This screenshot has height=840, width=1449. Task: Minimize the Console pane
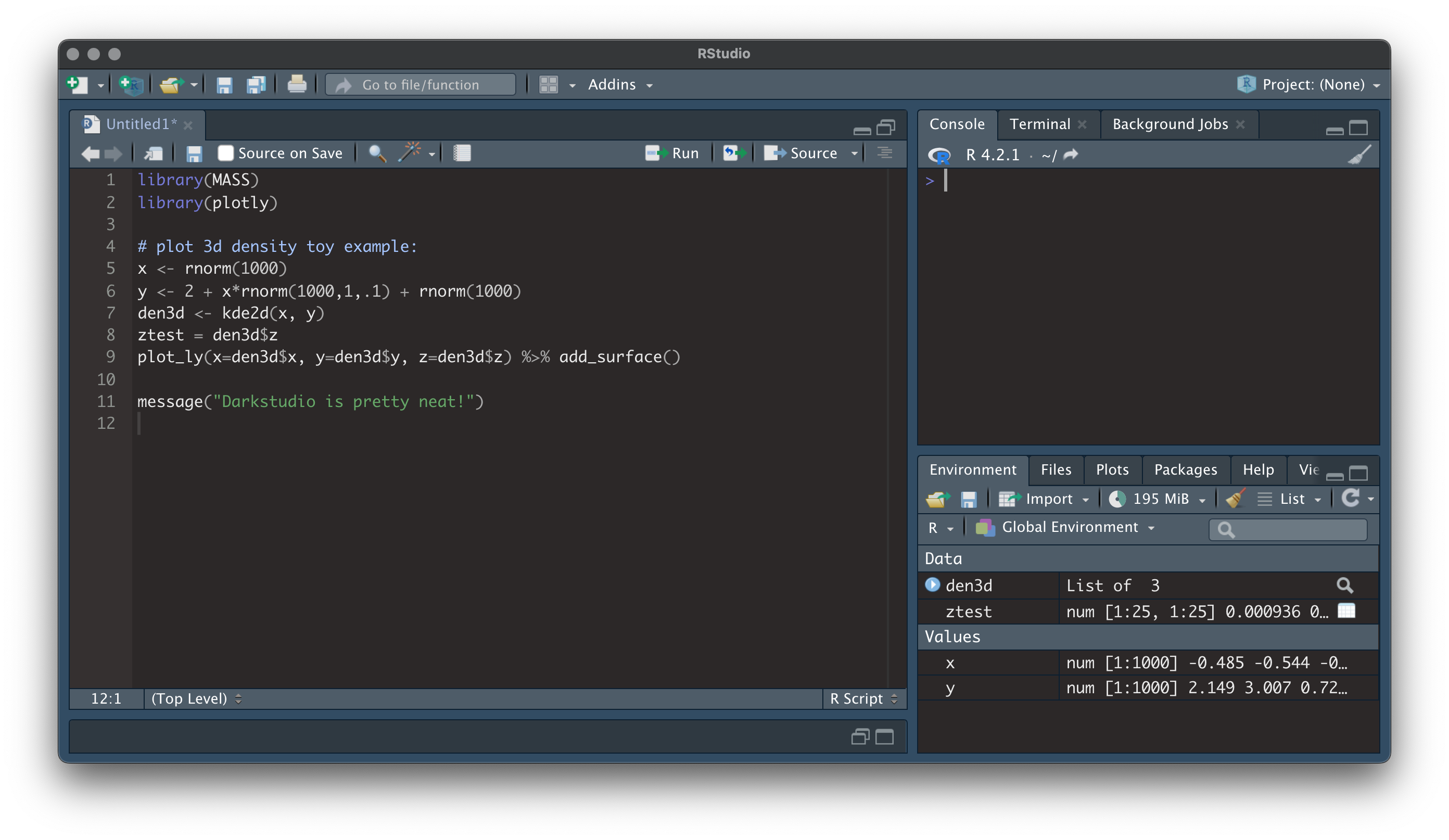[1334, 131]
